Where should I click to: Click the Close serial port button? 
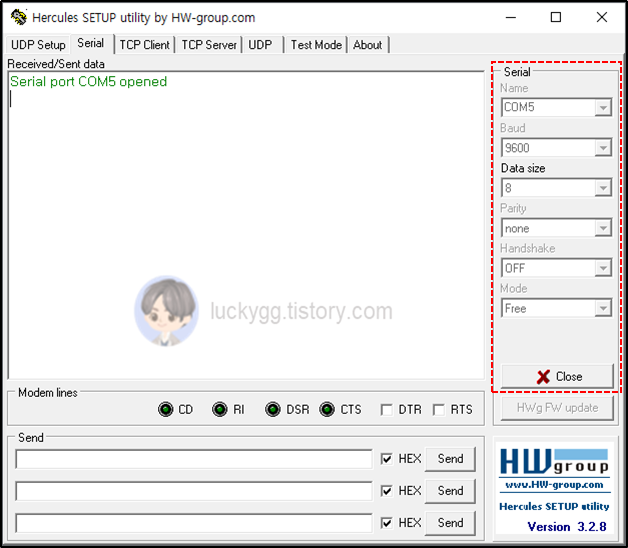[x=557, y=376]
